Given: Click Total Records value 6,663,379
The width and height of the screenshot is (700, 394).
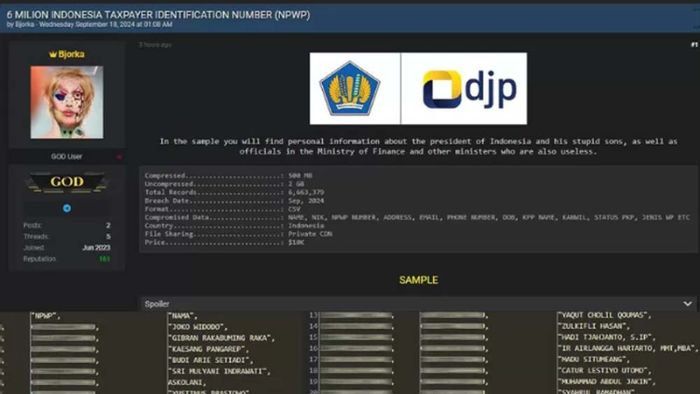Looking at the screenshot, I should point(306,192).
